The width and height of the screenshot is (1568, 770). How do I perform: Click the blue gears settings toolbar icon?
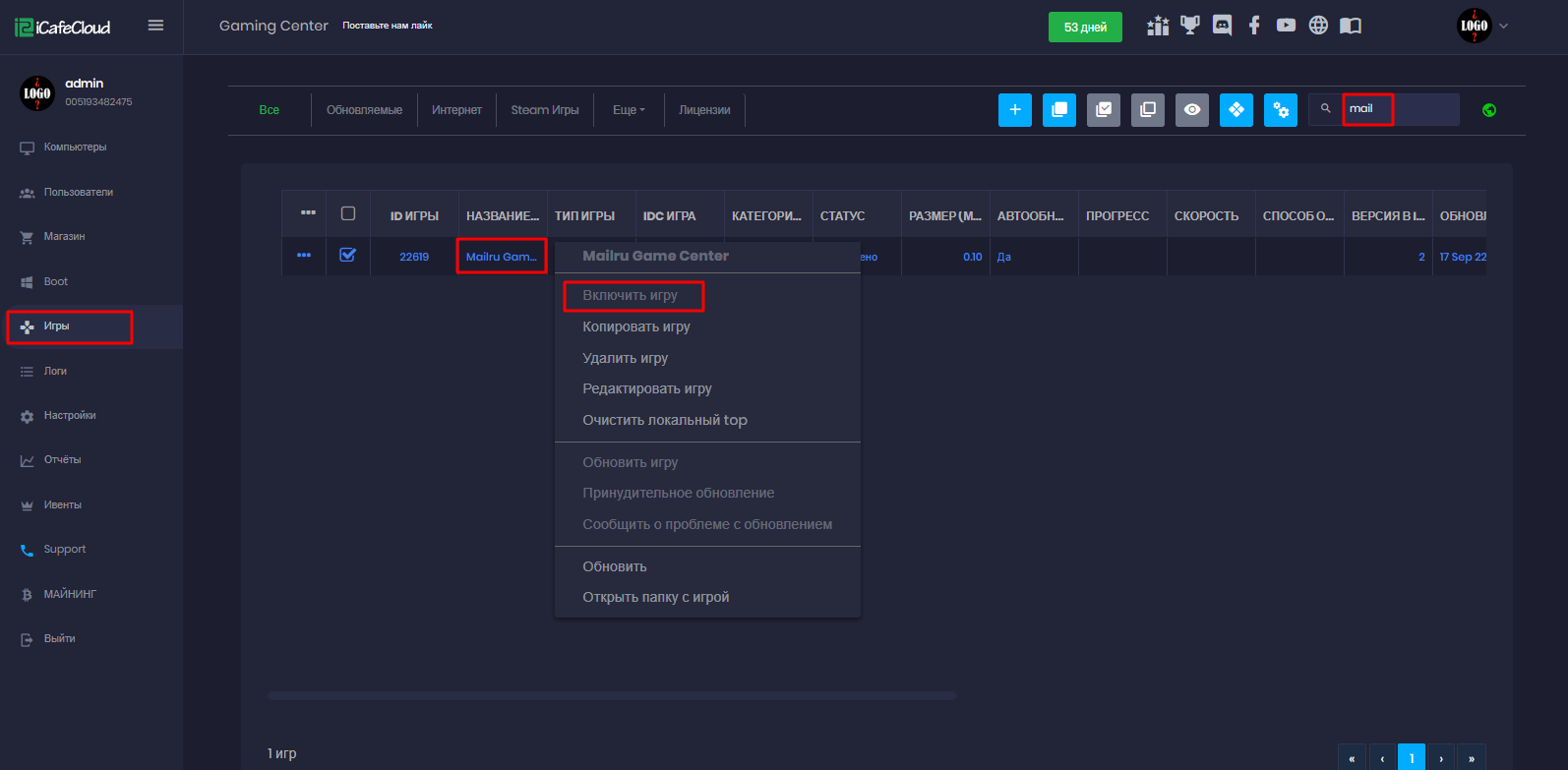(x=1281, y=110)
